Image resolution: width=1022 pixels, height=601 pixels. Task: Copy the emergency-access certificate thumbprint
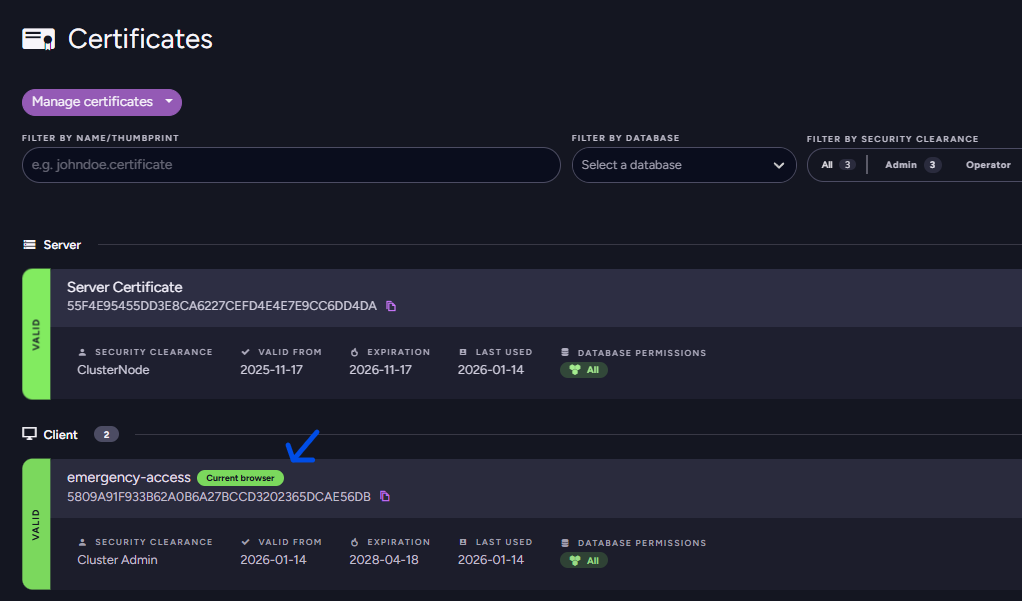(385, 496)
